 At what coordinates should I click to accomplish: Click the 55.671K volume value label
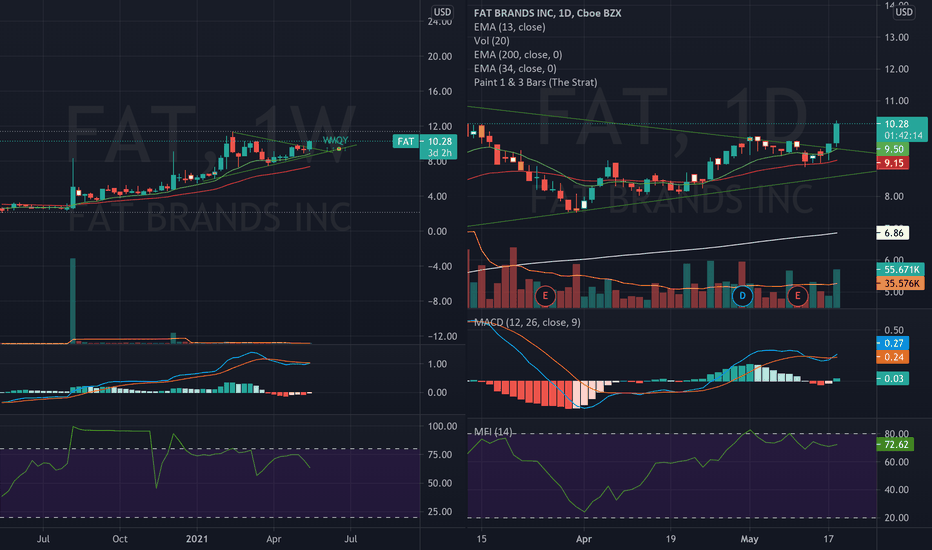tap(900, 269)
